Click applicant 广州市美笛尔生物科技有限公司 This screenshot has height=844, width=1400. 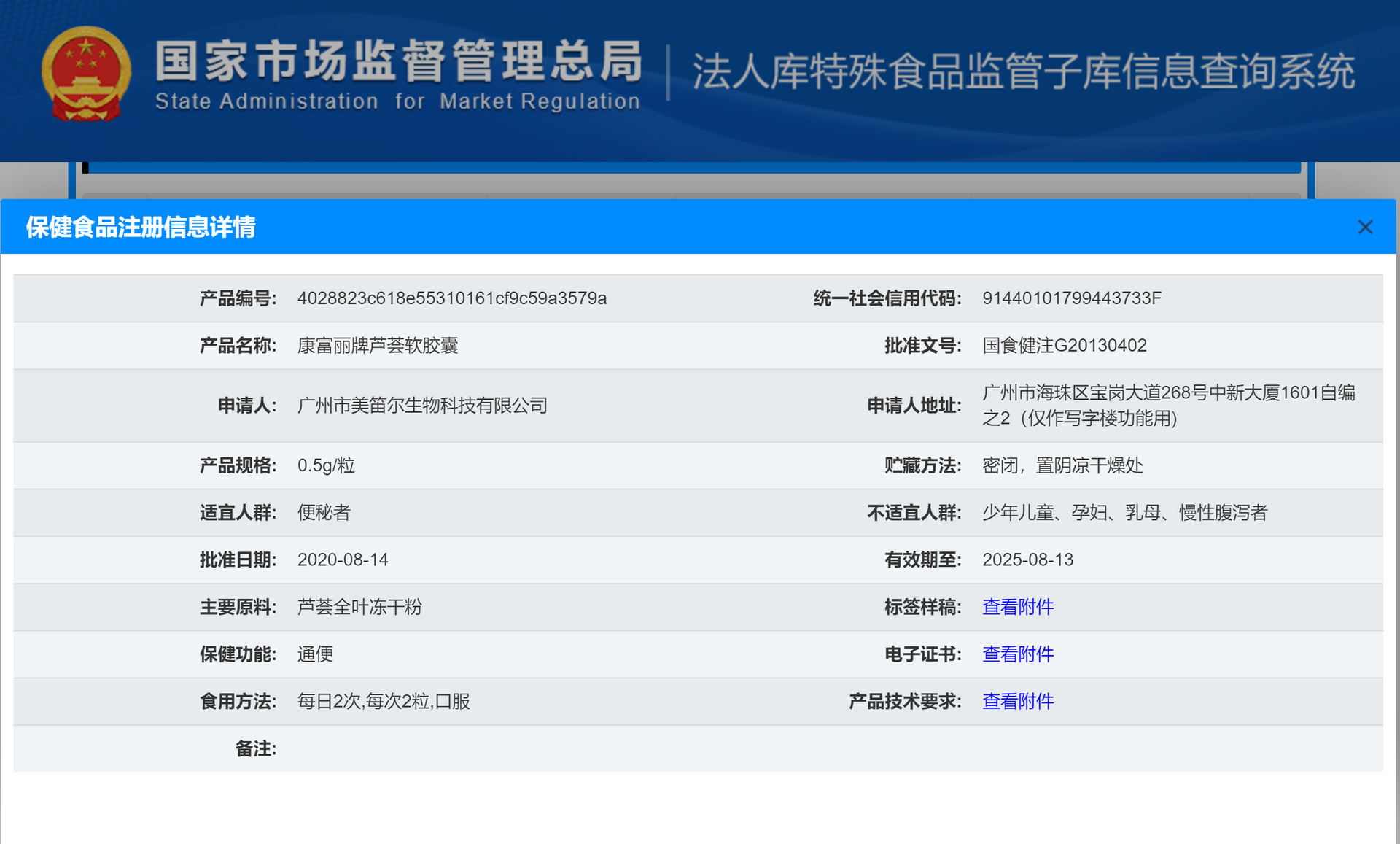coord(422,406)
